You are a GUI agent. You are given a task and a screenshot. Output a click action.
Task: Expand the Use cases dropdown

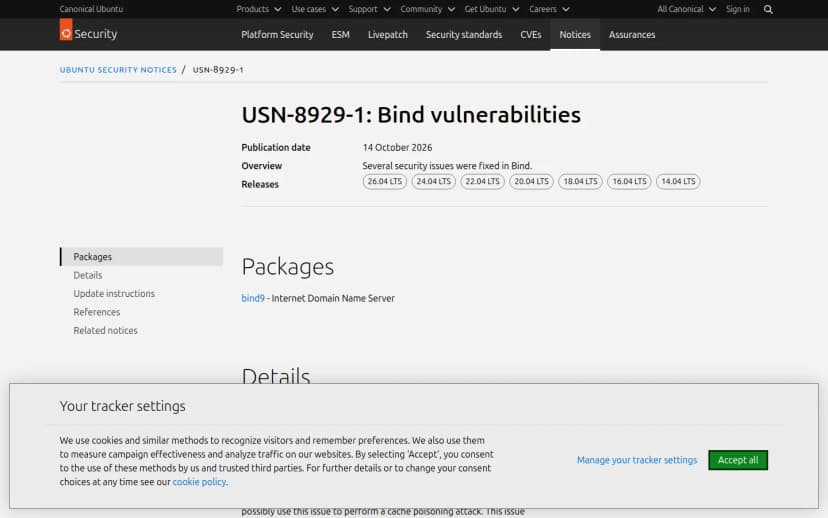tap(315, 9)
